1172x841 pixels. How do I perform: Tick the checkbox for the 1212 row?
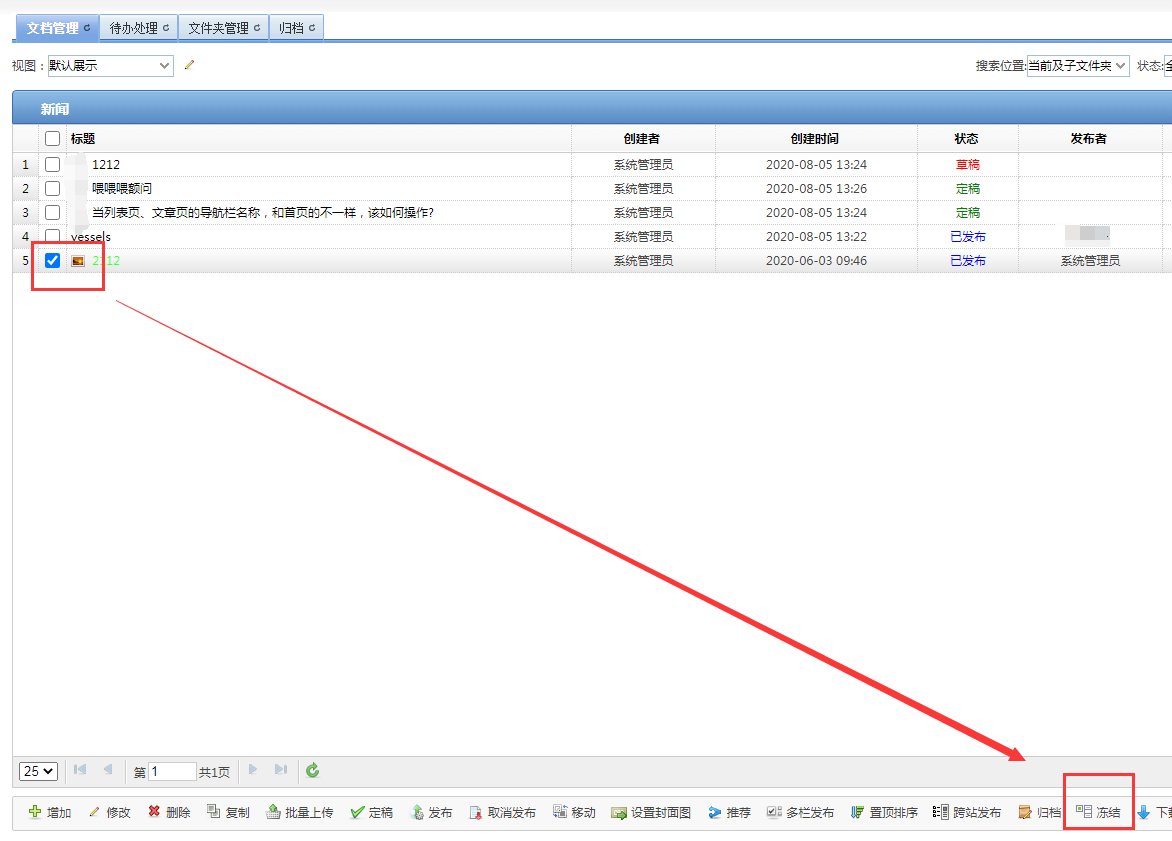[x=53, y=165]
